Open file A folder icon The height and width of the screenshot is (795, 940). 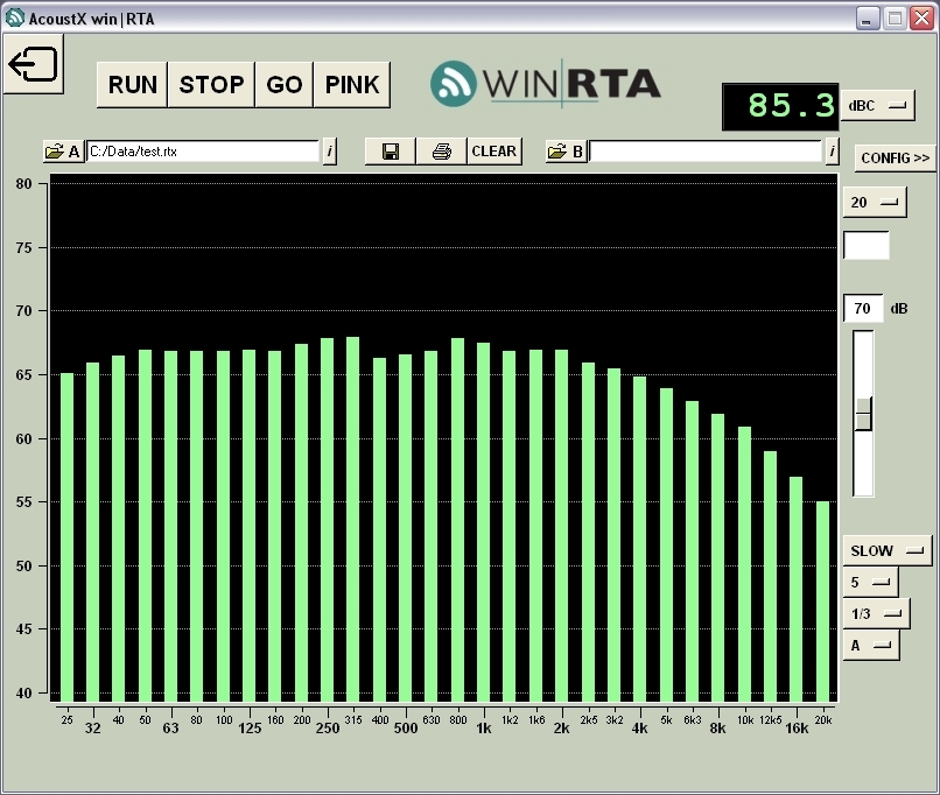[62, 152]
